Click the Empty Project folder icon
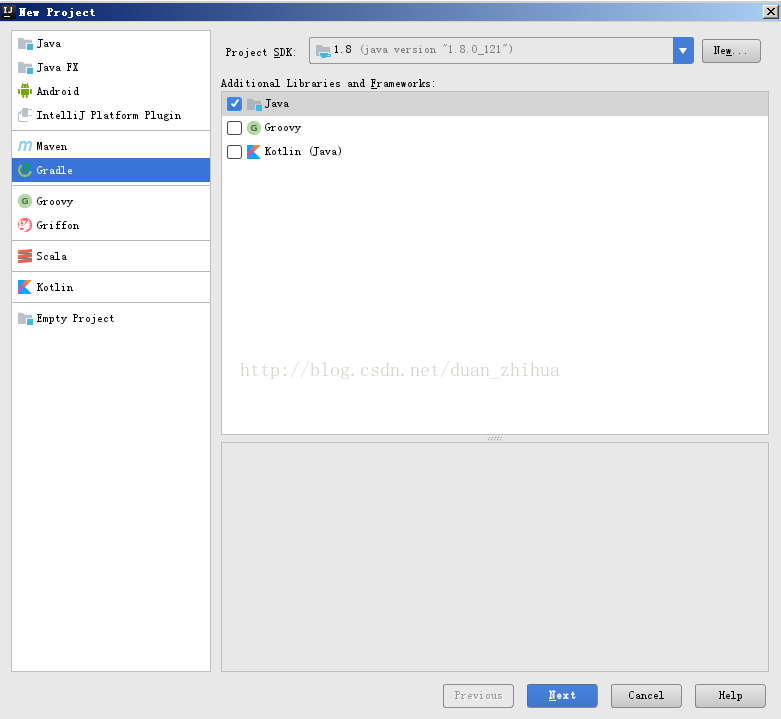This screenshot has width=781, height=719. [x=25, y=319]
